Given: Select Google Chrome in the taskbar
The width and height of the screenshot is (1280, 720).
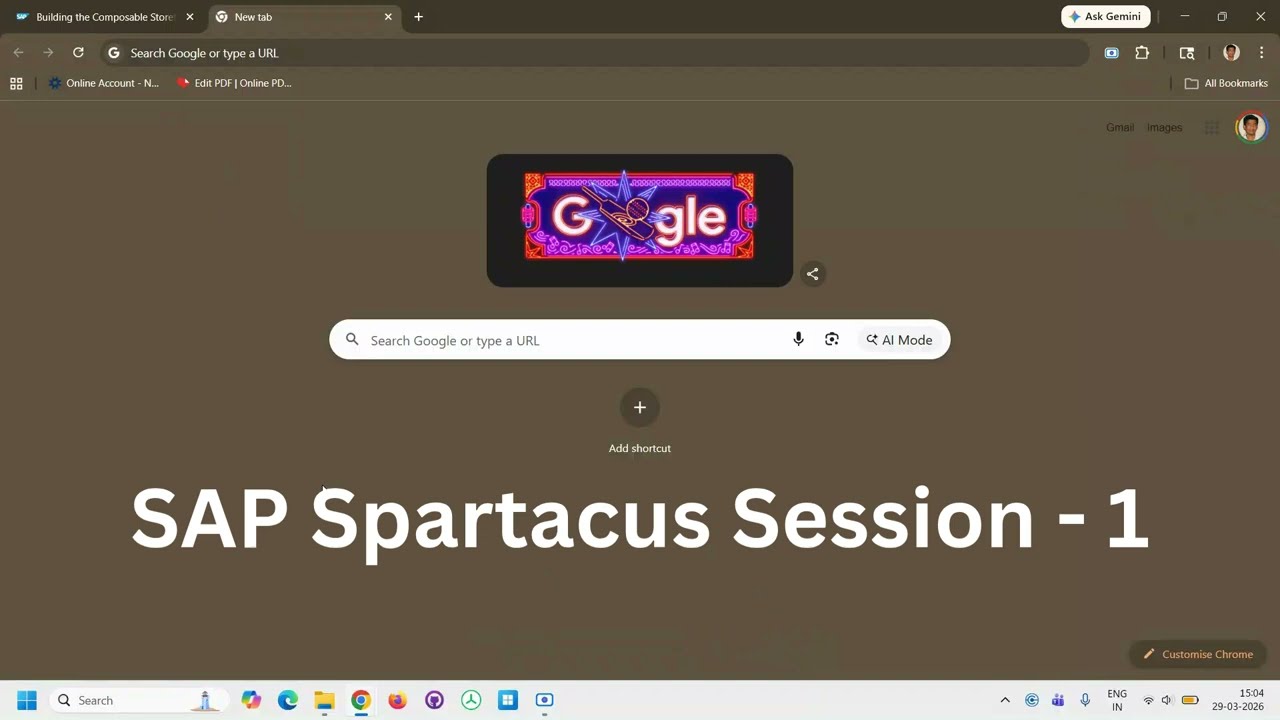Looking at the screenshot, I should 361,700.
